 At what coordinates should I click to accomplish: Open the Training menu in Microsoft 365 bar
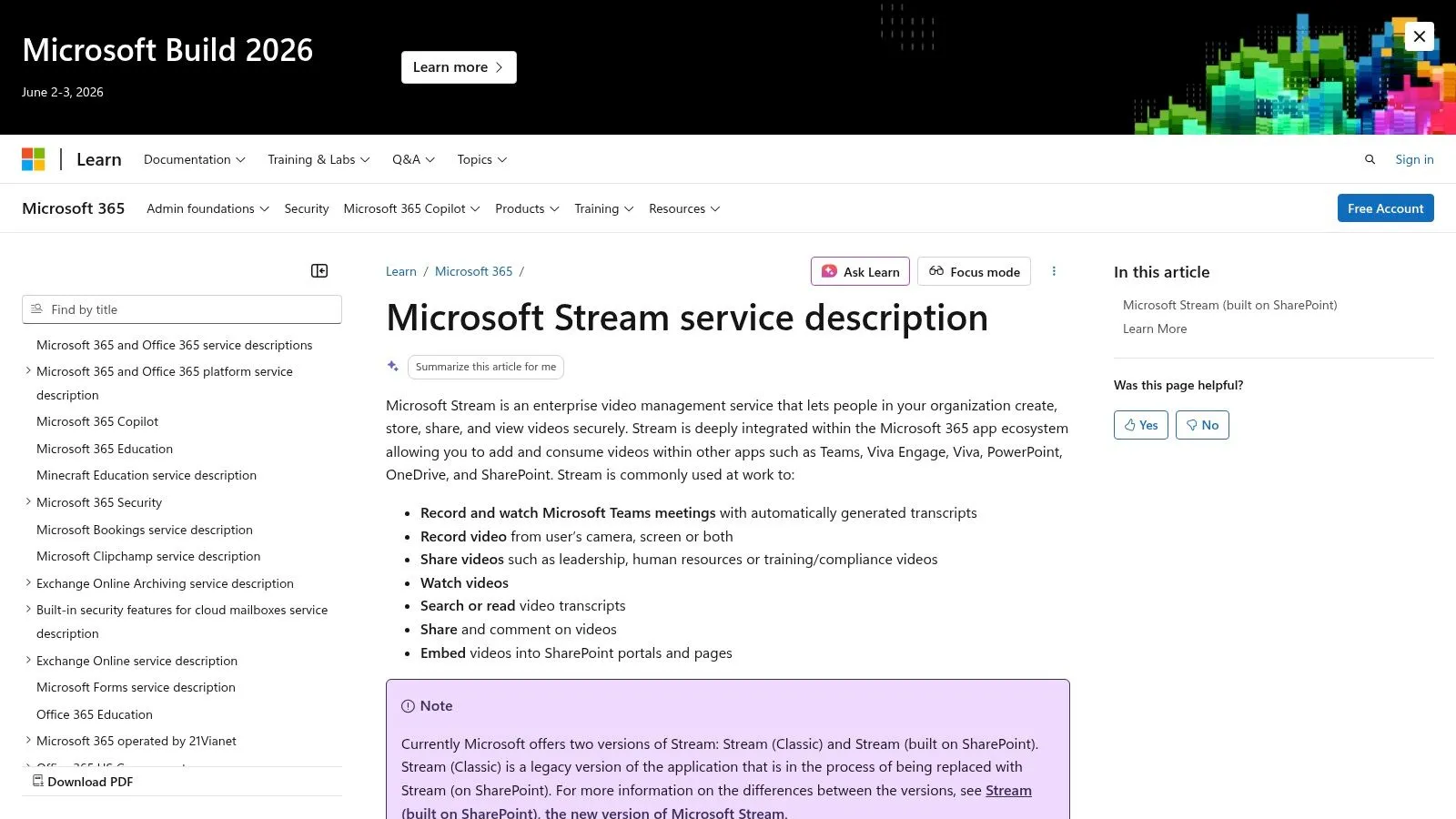[603, 208]
